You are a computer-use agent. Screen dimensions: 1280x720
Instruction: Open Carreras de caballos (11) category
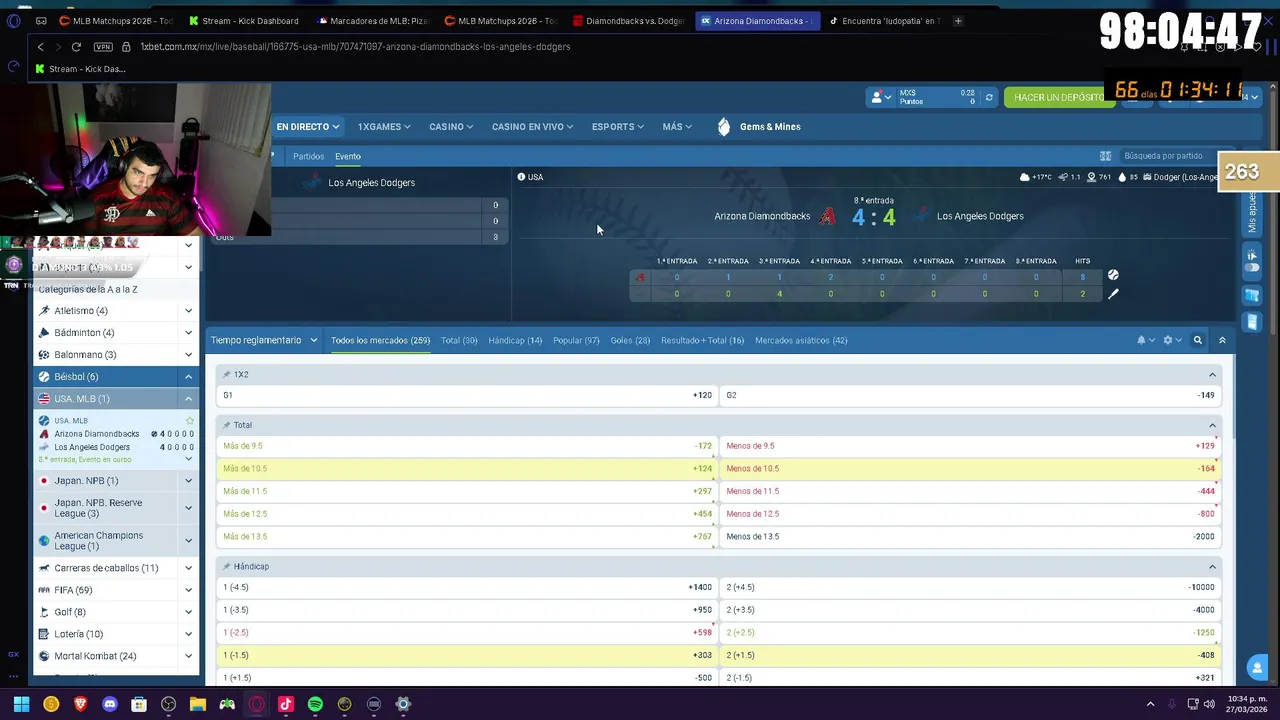point(116,568)
